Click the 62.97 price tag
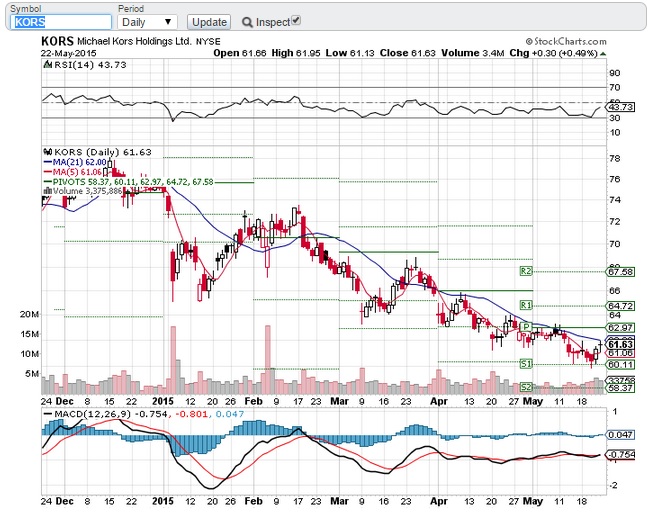The height and width of the screenshot is (512, 652). pyautogui.click(x=620, y=328)
